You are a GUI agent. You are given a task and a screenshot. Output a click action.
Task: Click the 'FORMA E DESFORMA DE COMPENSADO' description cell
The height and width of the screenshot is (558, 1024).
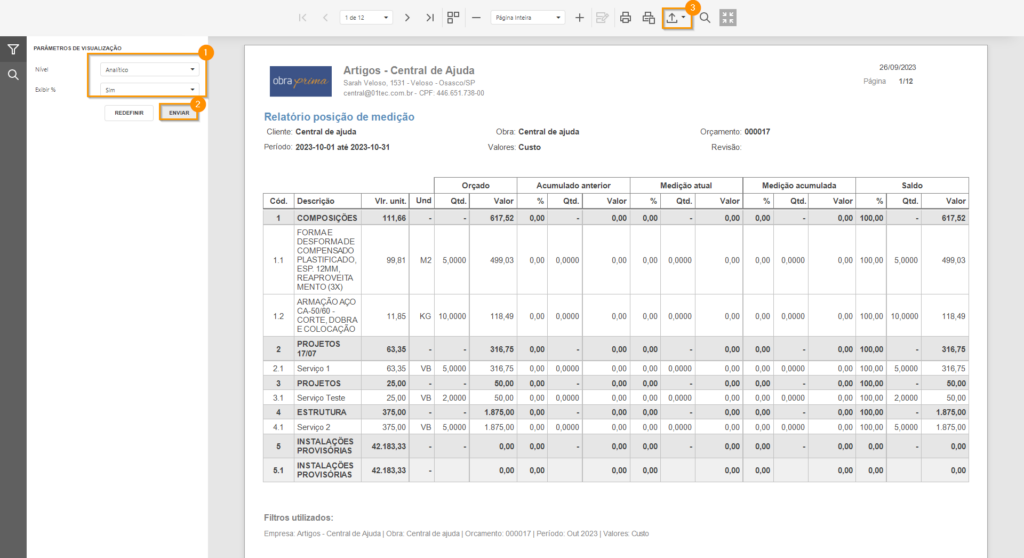[327, 259]
